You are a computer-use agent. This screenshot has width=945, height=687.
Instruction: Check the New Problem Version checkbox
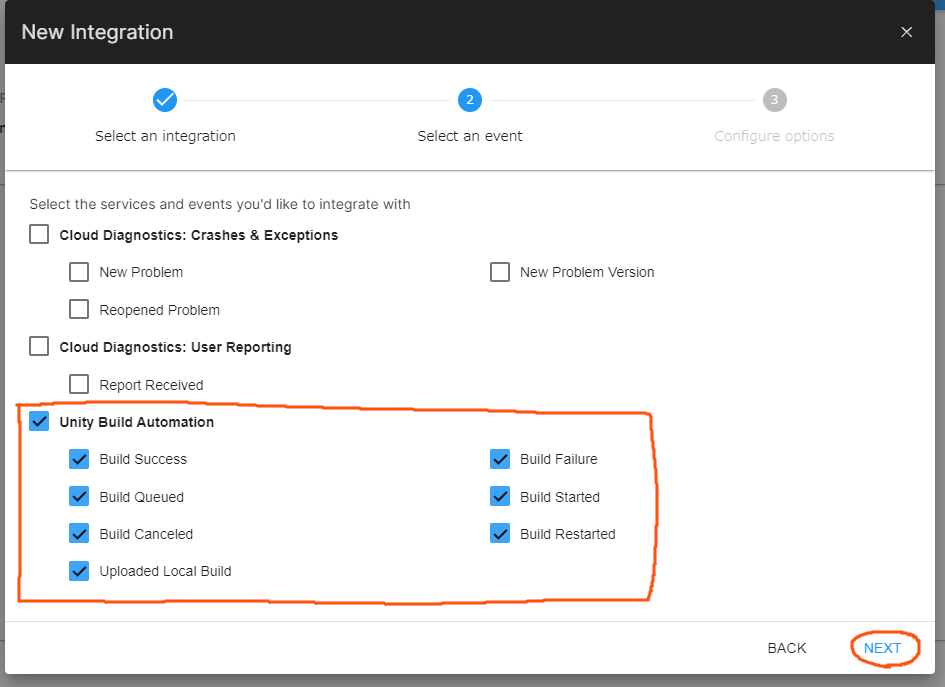(500, 271)
